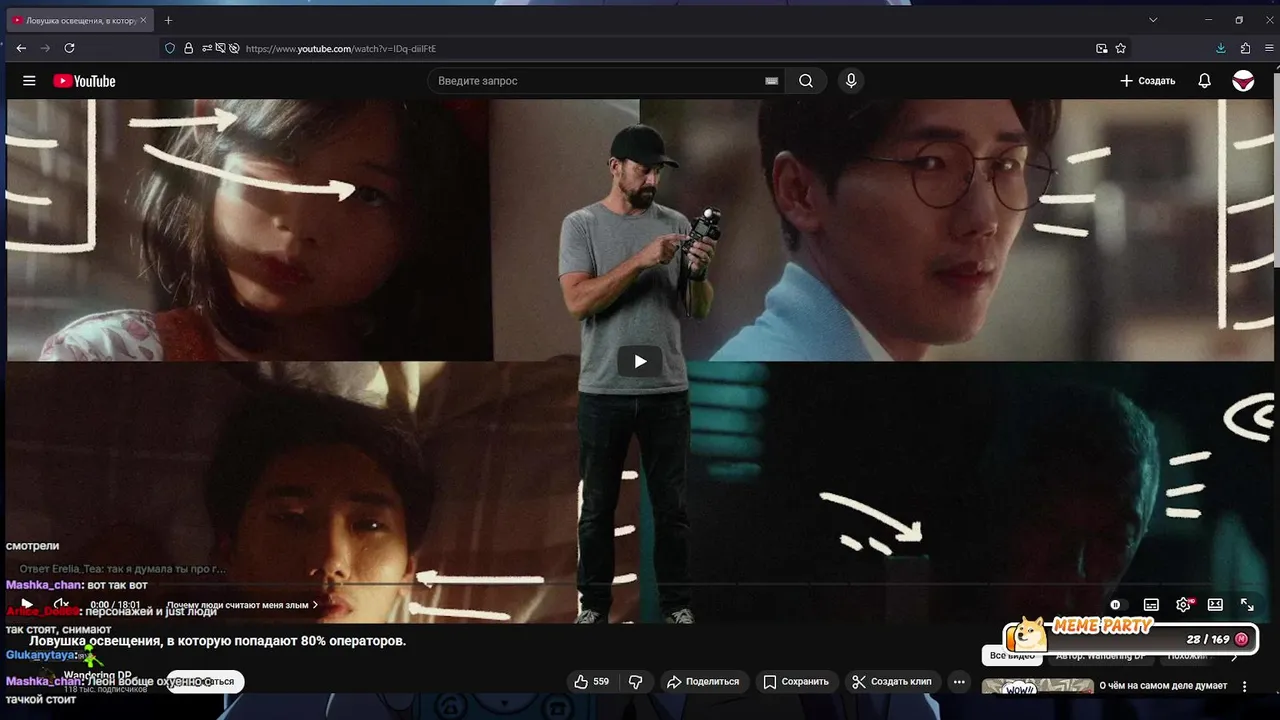This screenshot has width=1280, height=720.
Task: Open the player settings gear
Action: click(1184, 605)
